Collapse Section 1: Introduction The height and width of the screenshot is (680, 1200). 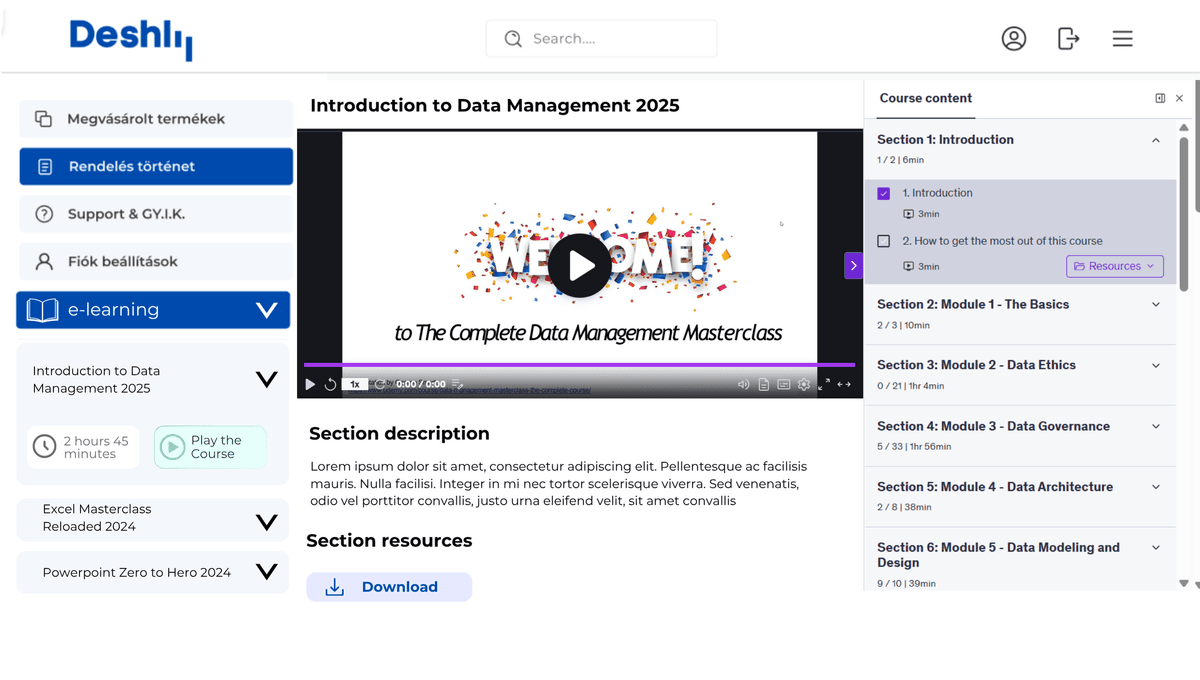[1156, 140]
